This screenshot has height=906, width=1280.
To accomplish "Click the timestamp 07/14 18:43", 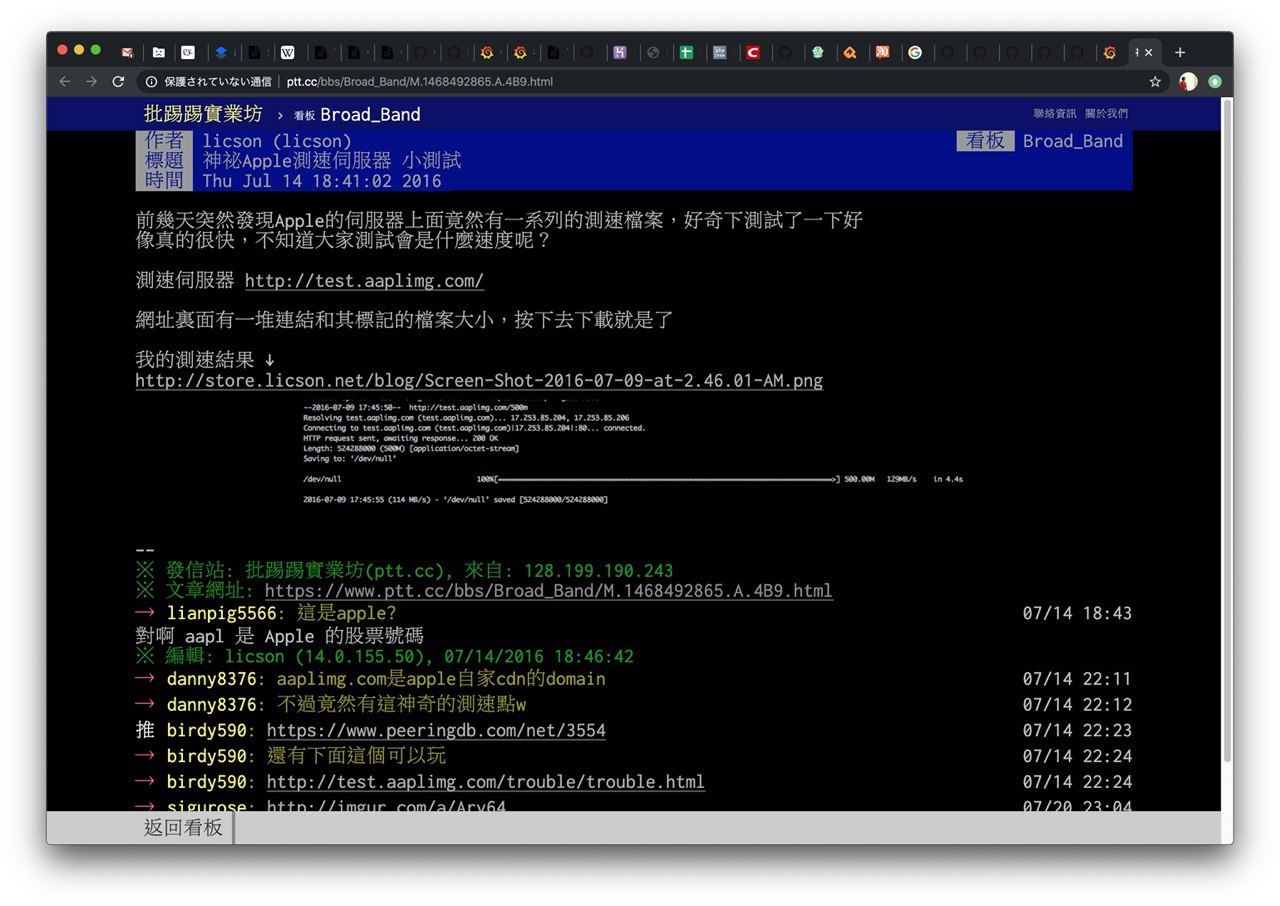I will (1077, 613).
